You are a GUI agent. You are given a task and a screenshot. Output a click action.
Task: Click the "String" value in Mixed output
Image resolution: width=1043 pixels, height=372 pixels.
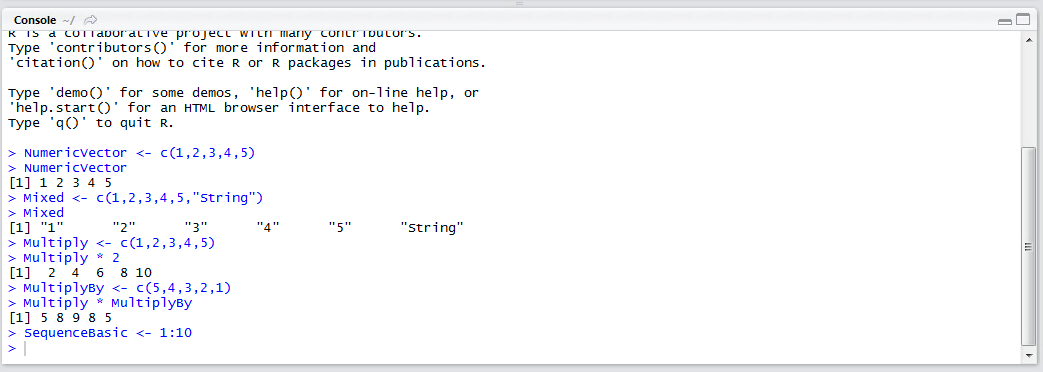point(432,228)
